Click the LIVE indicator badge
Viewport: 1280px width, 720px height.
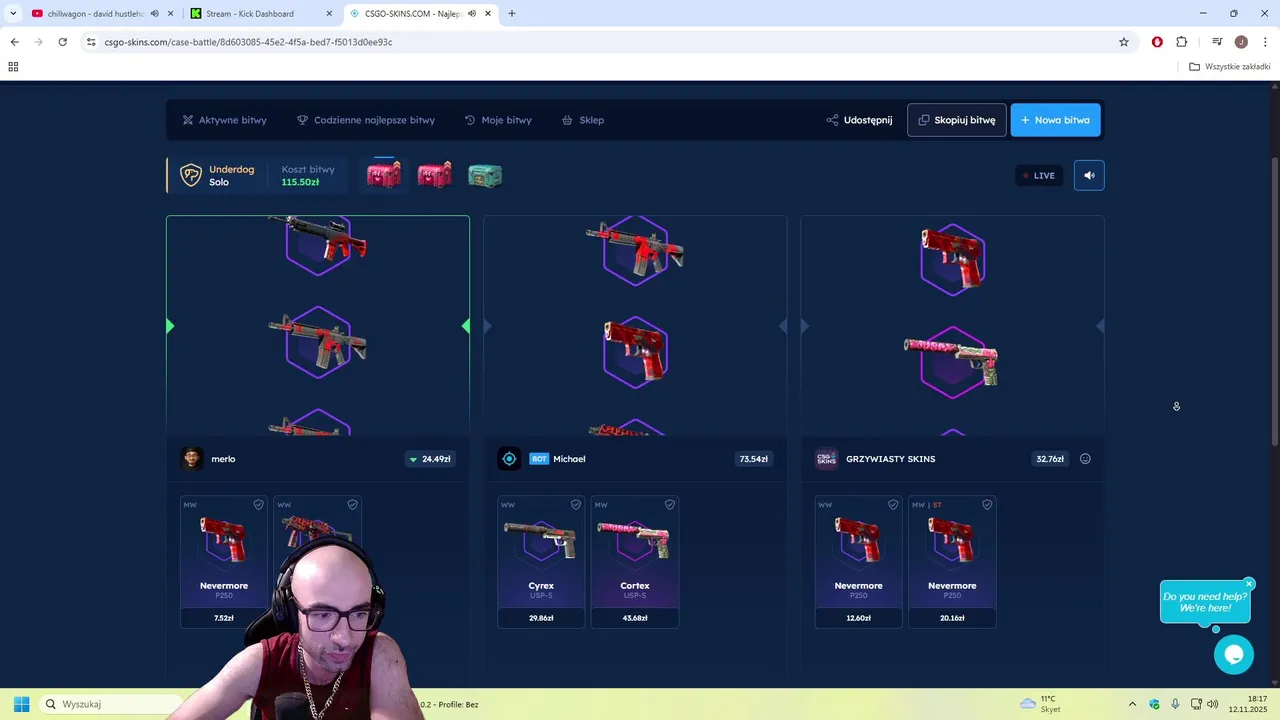coord(1039,175)
